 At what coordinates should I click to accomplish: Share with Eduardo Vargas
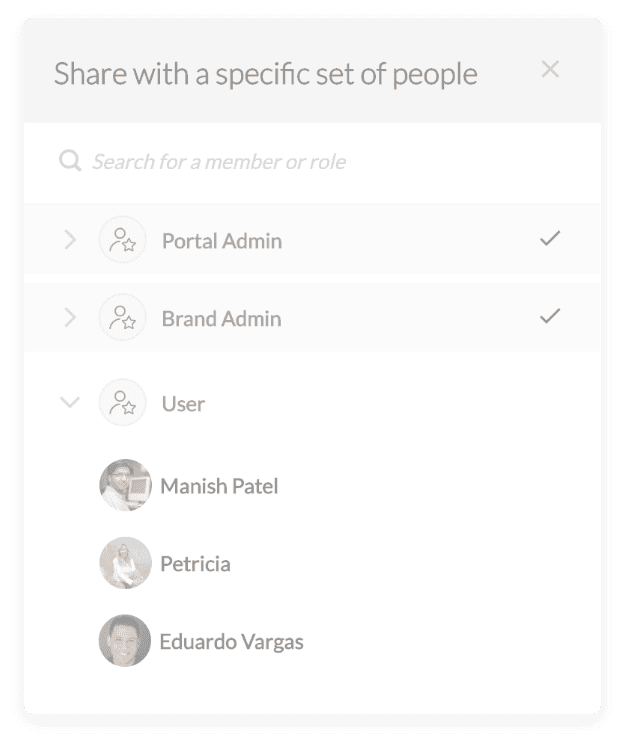tap(232, 642)
